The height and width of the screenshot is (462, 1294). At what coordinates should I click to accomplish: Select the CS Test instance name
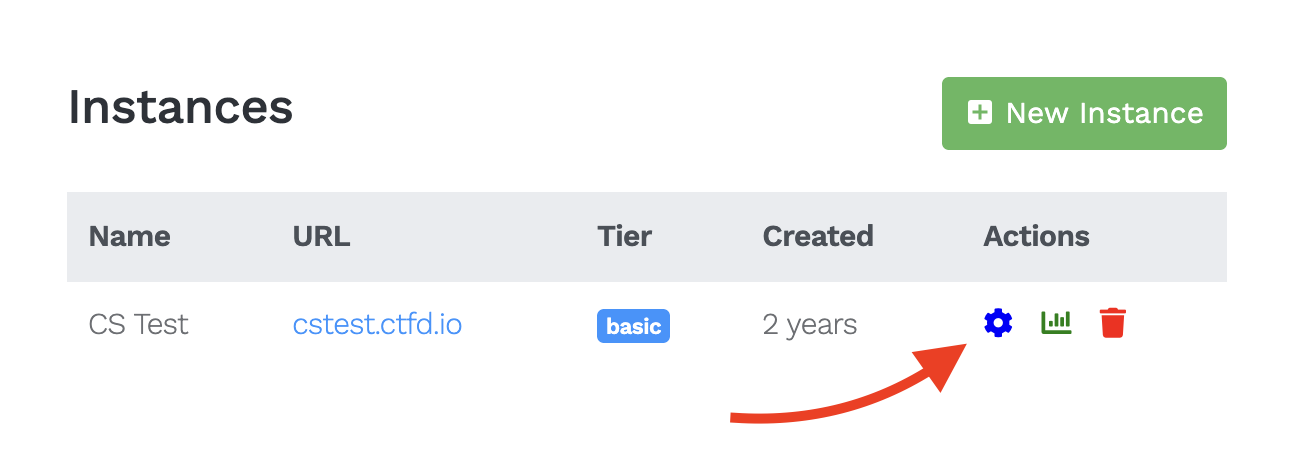138,324
